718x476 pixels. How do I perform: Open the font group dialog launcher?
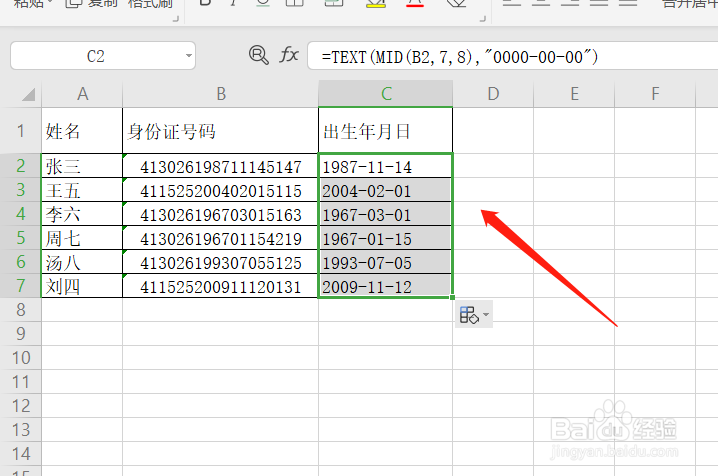[x=482, y=19]
